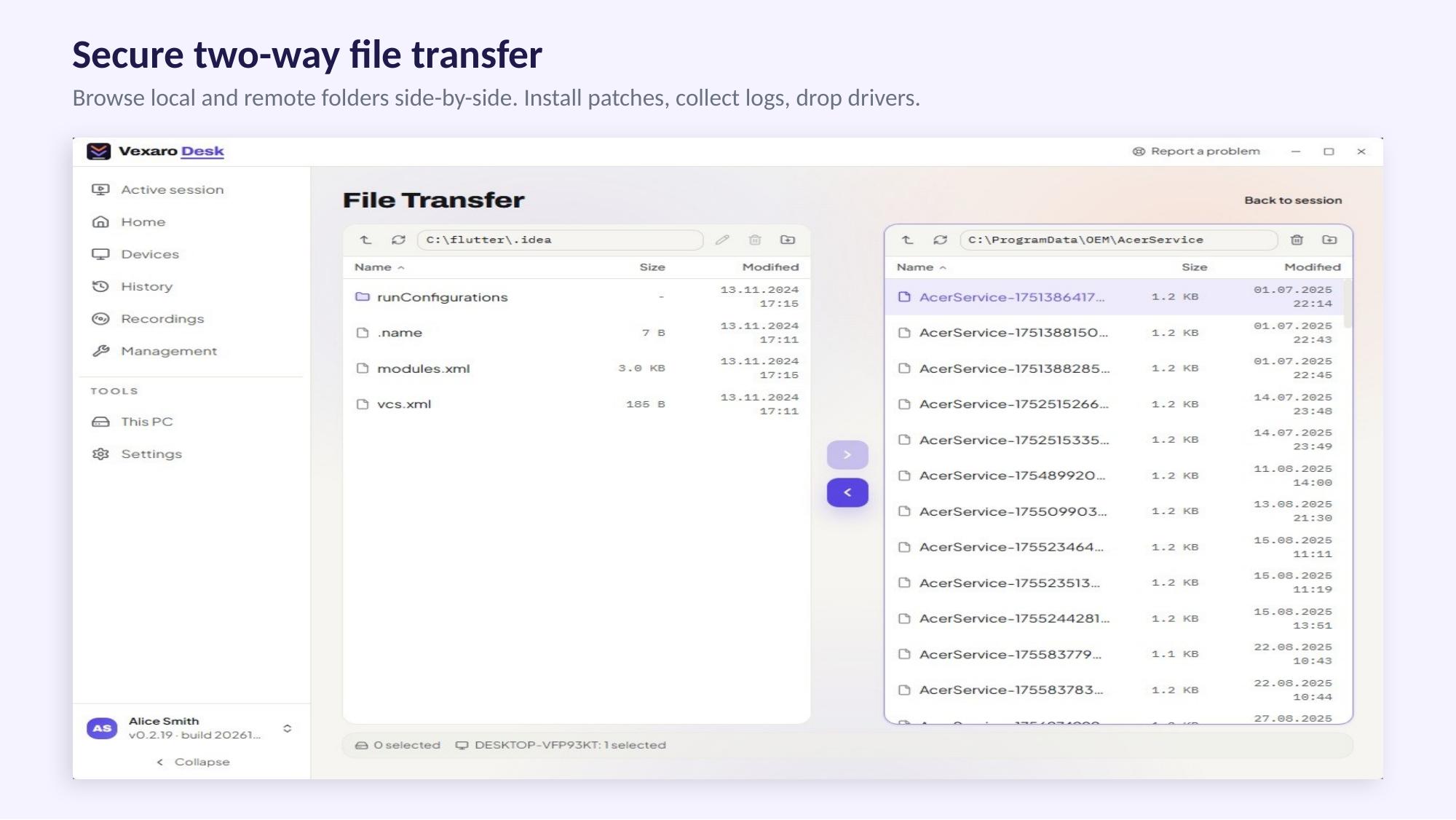This screenshot has height=820, width=1456.
Task: Collapse the sidebar
Action: [x=193, y=762]
